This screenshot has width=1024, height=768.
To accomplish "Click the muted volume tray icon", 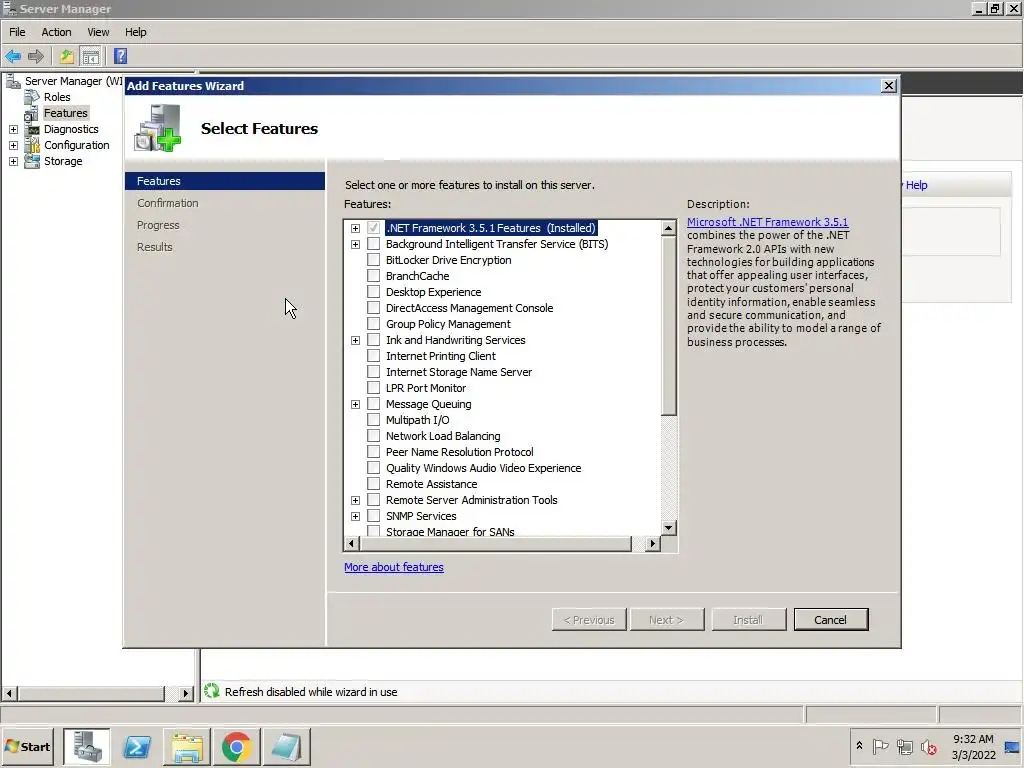I will tap(928, 746).
